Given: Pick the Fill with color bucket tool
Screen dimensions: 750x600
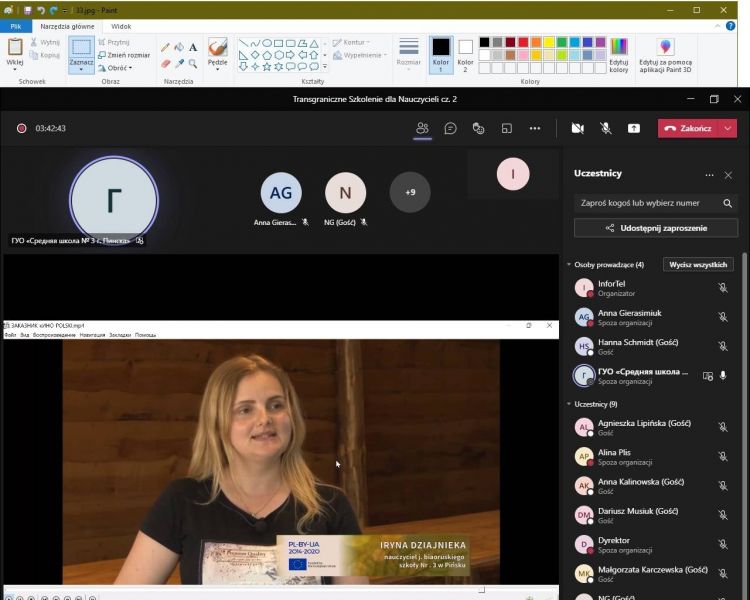Looking at the screenshot, I should [179, 47].
